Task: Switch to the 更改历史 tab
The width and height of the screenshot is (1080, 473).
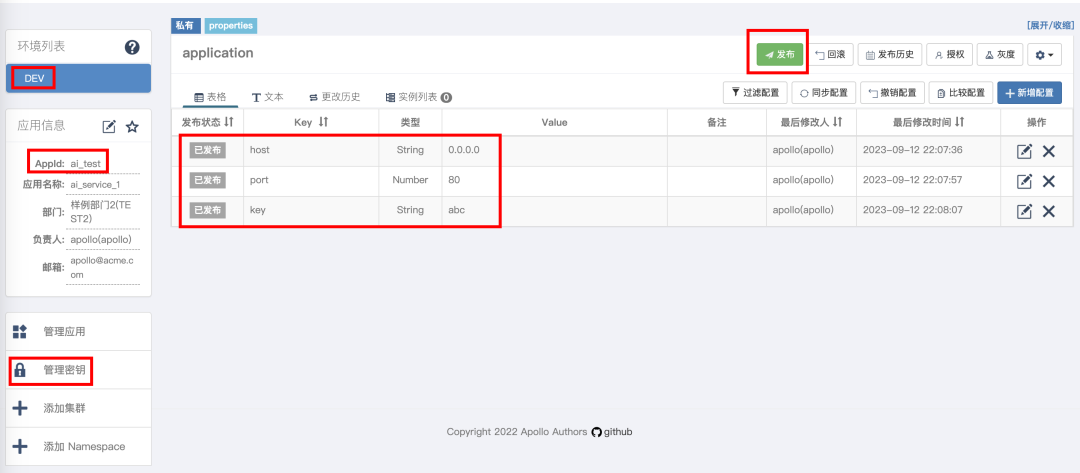Action: [334, 97]
